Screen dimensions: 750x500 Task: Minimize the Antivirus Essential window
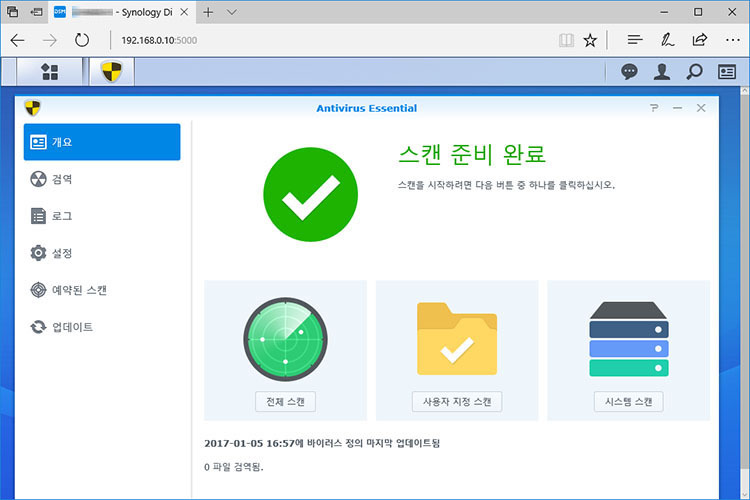tap(677, 108)
